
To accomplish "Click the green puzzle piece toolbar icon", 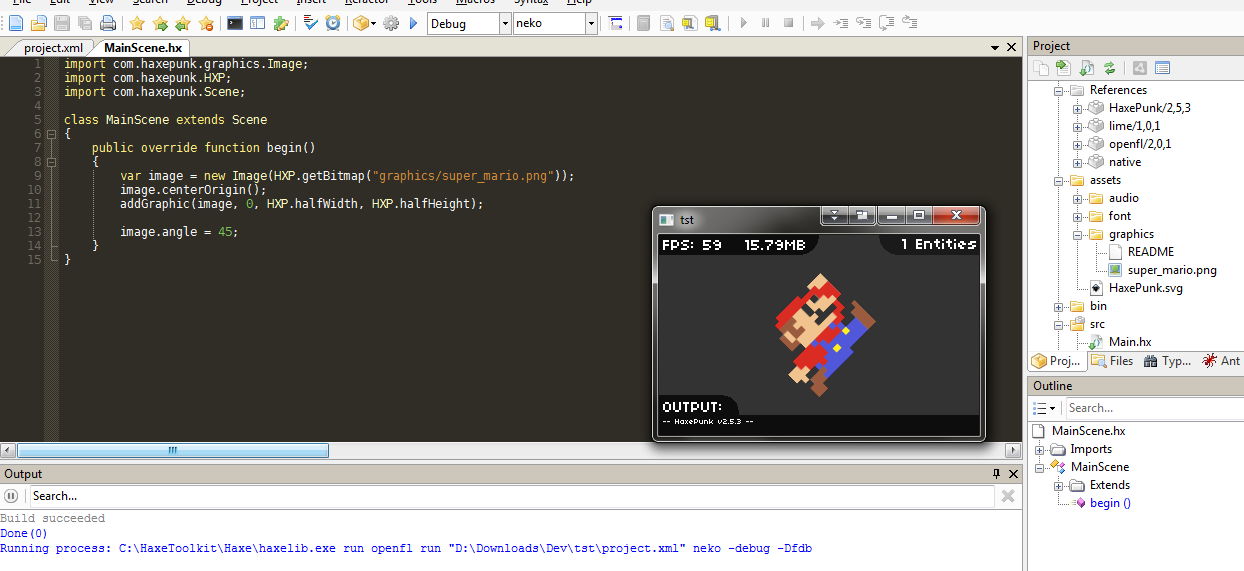I will click(281, 23).
